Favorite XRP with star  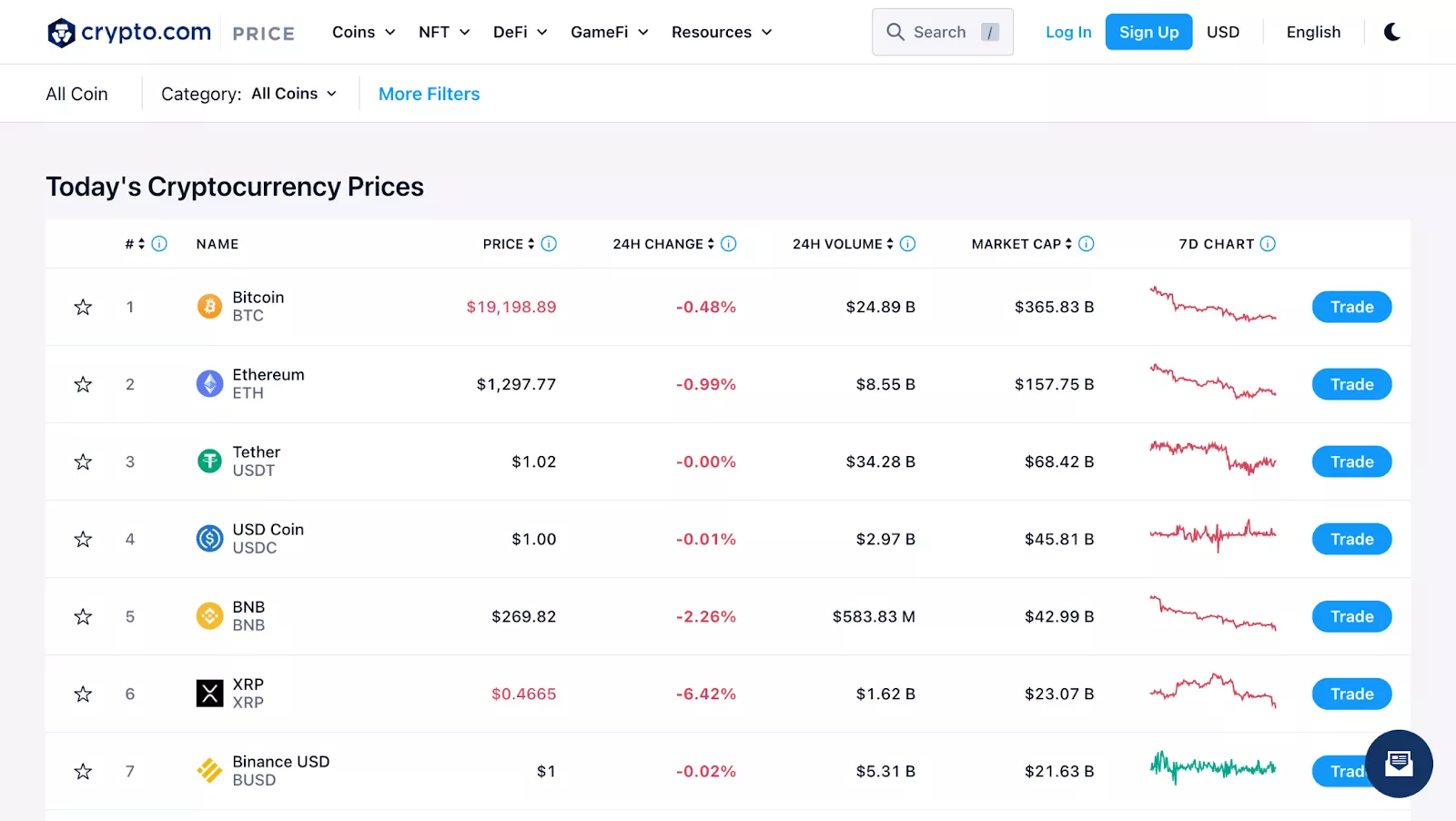click(x=83, y=694)
